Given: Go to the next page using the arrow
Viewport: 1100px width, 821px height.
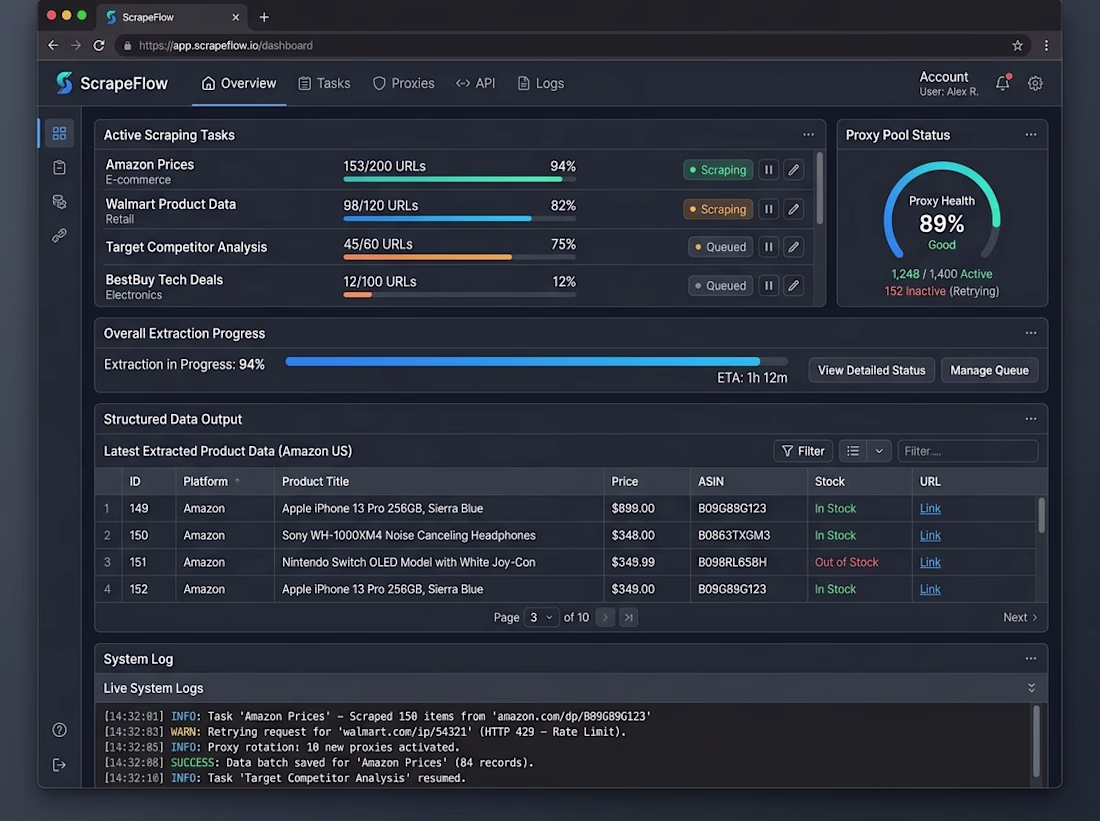Looking at the screenshot, I should point(605,618).
